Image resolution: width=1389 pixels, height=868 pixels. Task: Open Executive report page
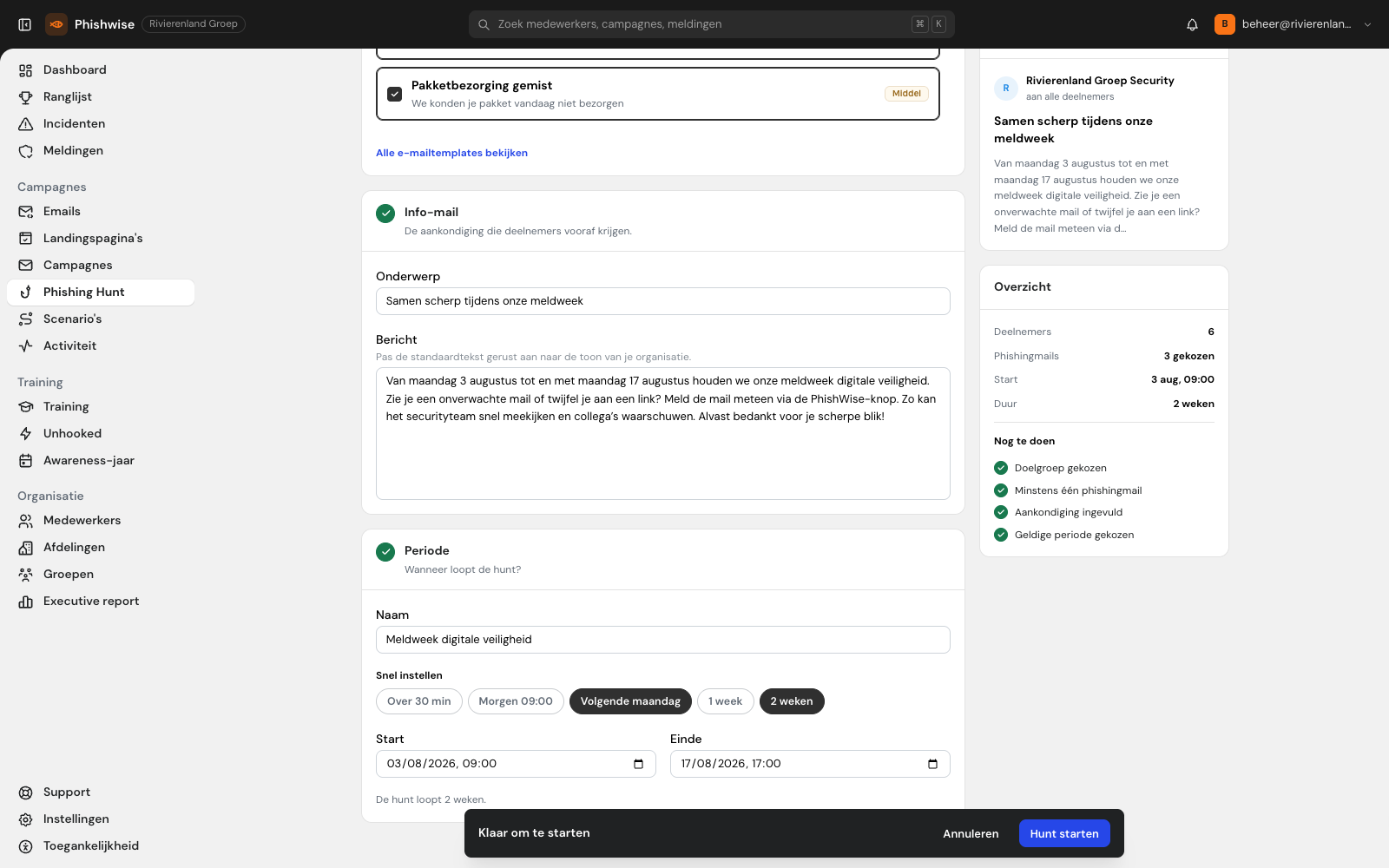click(101, 602)
